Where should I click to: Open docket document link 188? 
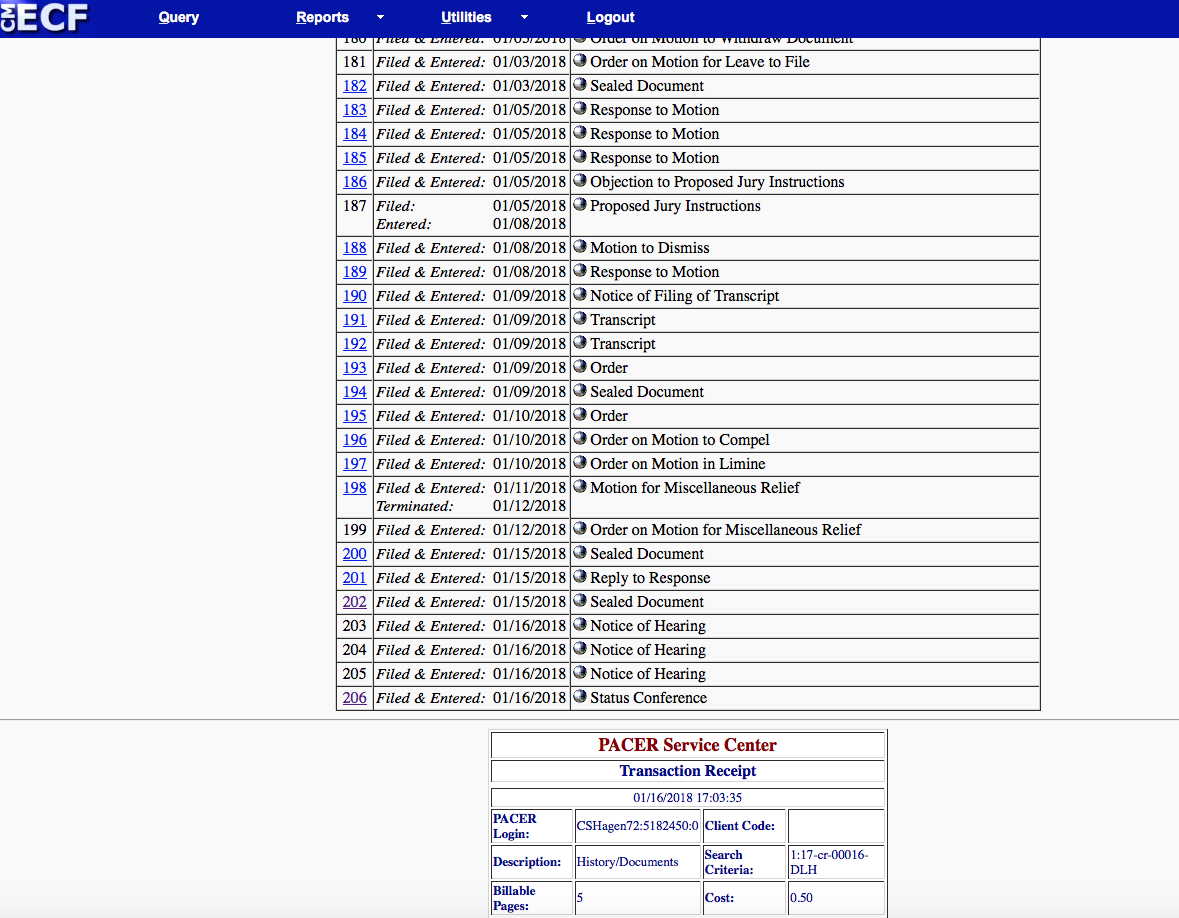pos(355,248)
